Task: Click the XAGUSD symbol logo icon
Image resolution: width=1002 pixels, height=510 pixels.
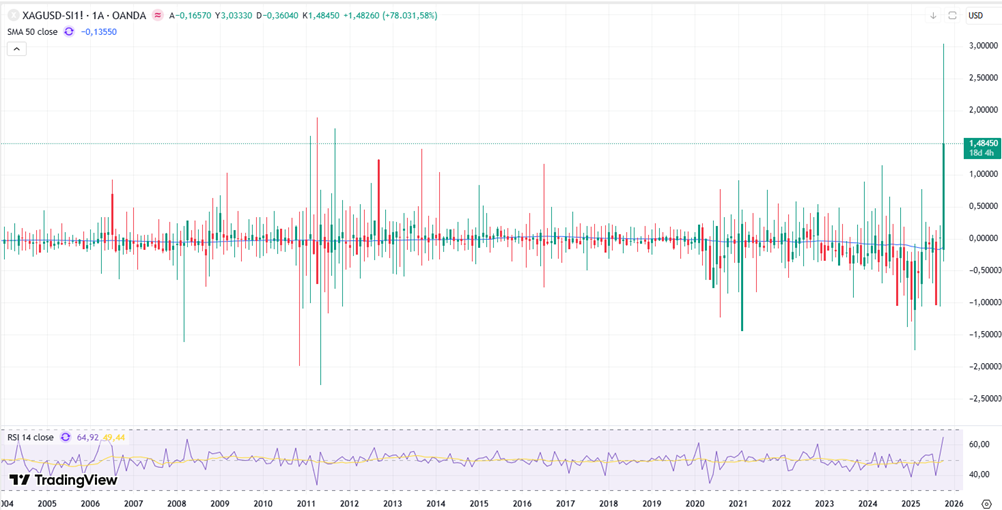Action: point(13,15)
